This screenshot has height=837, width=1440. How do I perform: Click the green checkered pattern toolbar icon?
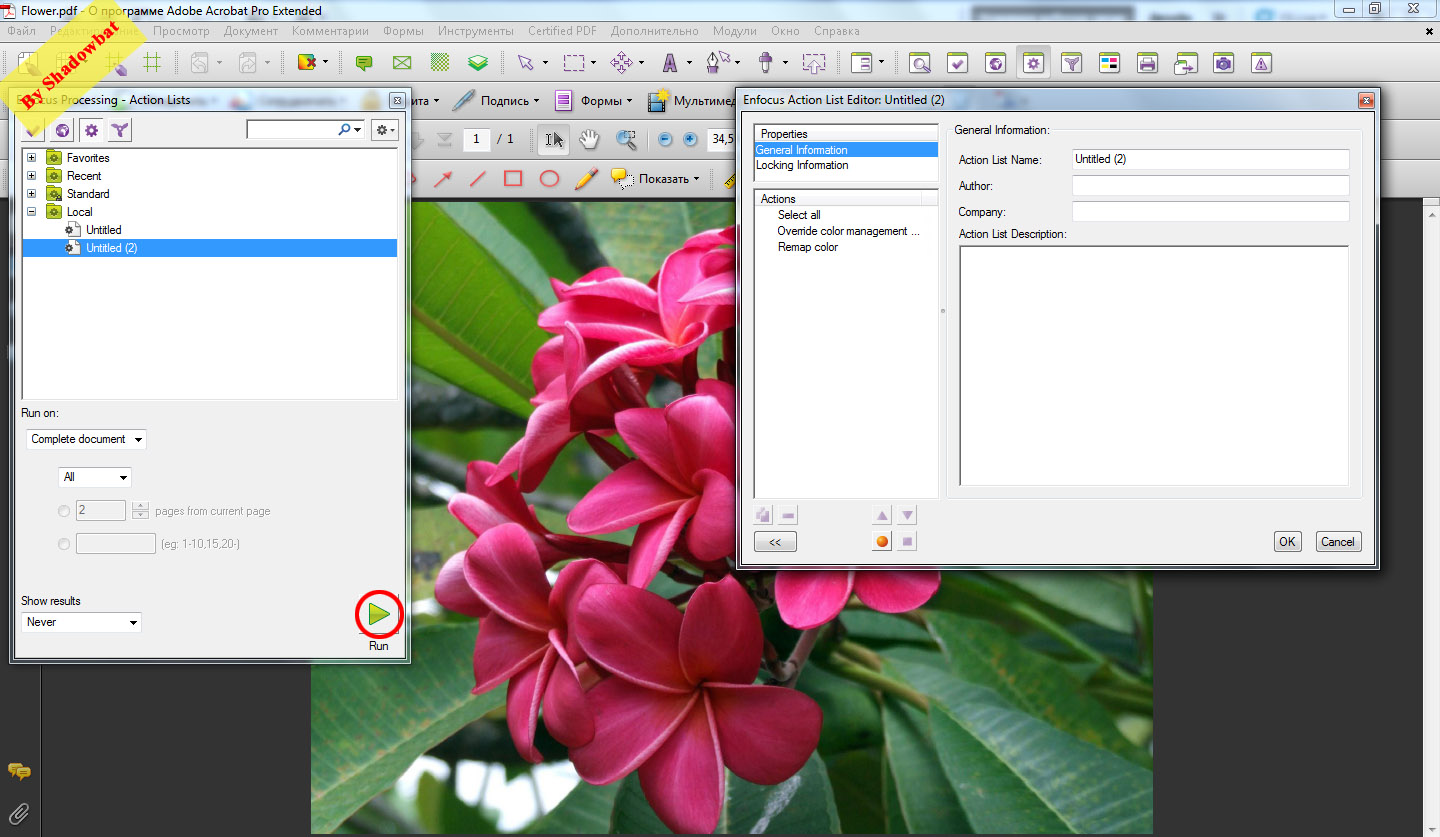440,63
